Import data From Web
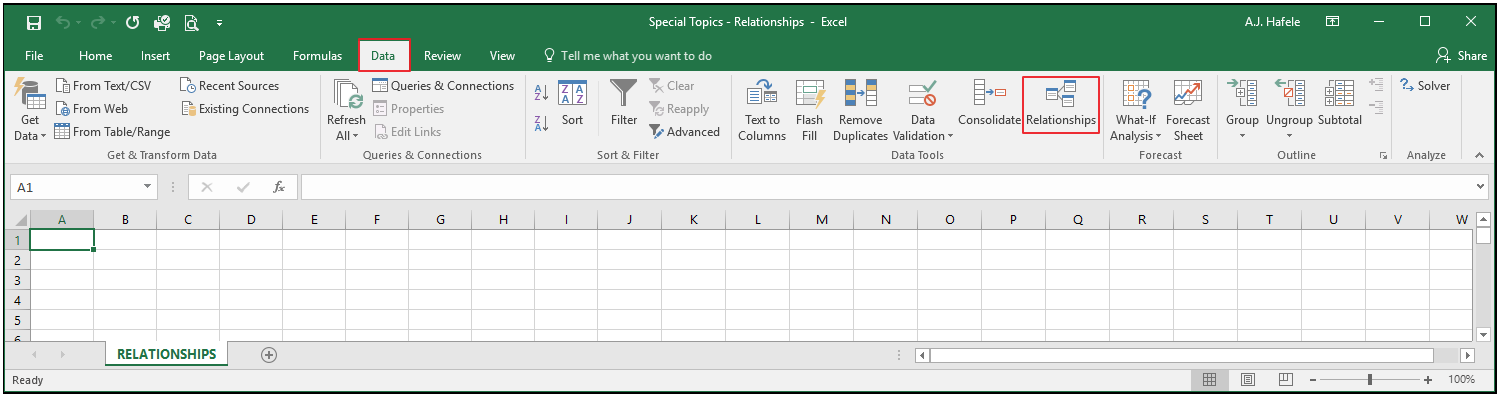The height and width of the screenshot is (399, 1501). click(x=91, y=109)
